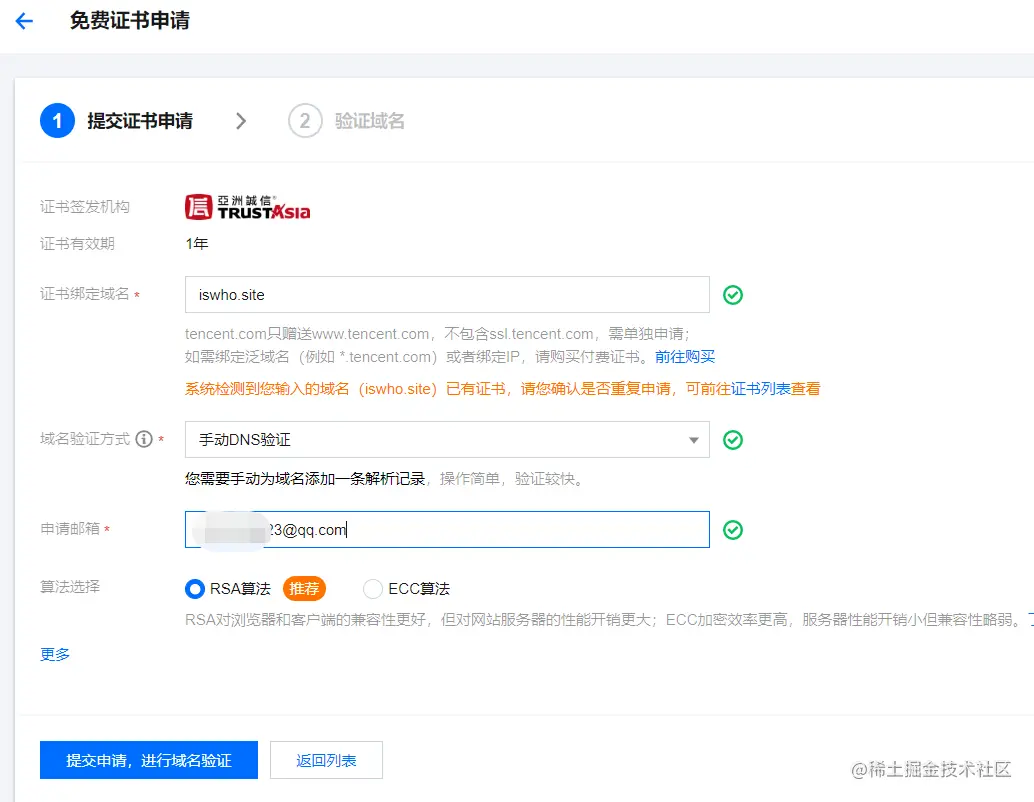Click green checkmark beside the domain field

pyautogui.click(x=733, y=295)
